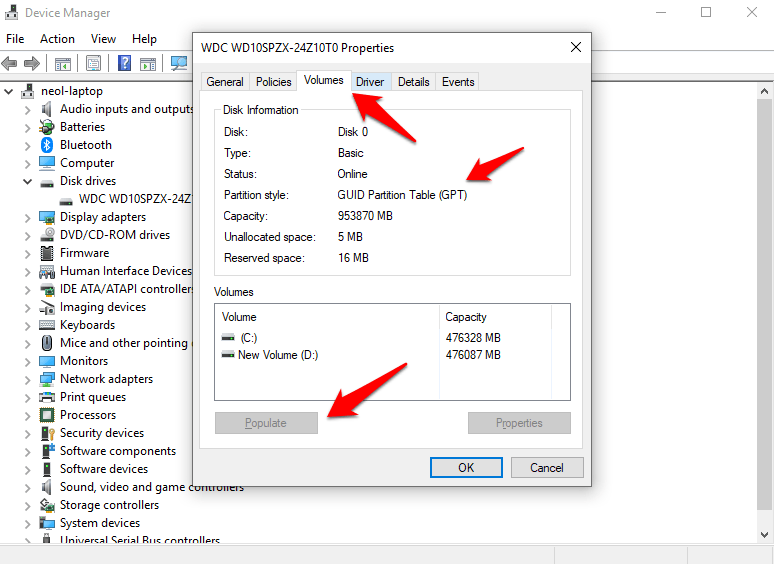Expand the Keyboards category
Image resolution: width=774 pixels, height=564 pixels.
(x=28, y=325)
